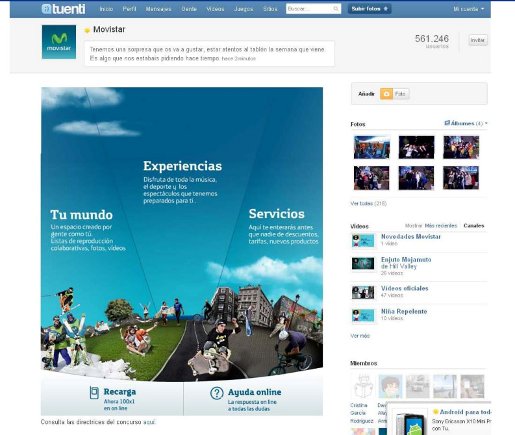Viewport: 515px width, 435px height.
Task: Open the Juegos section
Action: 243,9
